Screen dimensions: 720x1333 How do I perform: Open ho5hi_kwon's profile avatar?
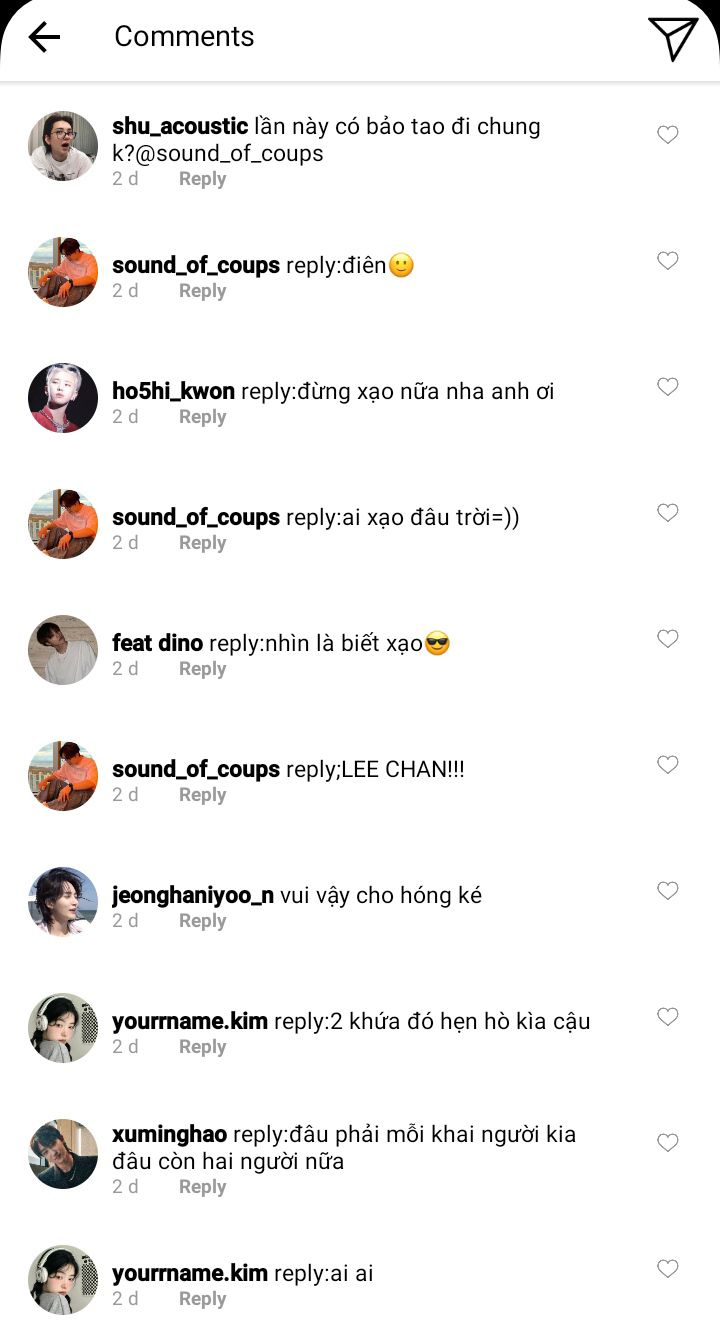tap(63, 398)
